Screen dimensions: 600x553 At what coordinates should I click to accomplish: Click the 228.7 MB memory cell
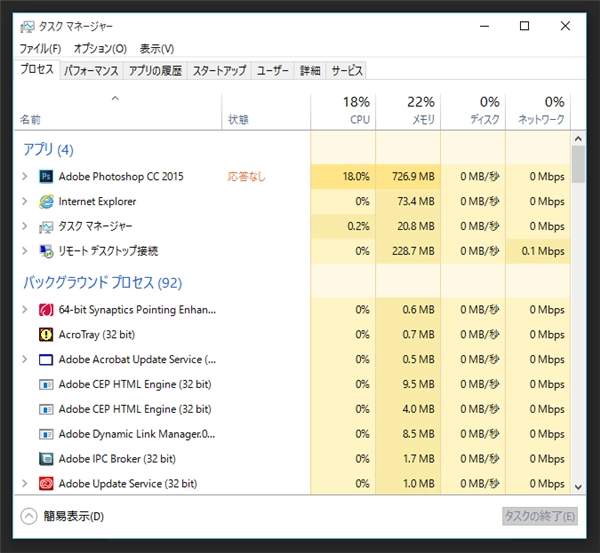[408, 251]
